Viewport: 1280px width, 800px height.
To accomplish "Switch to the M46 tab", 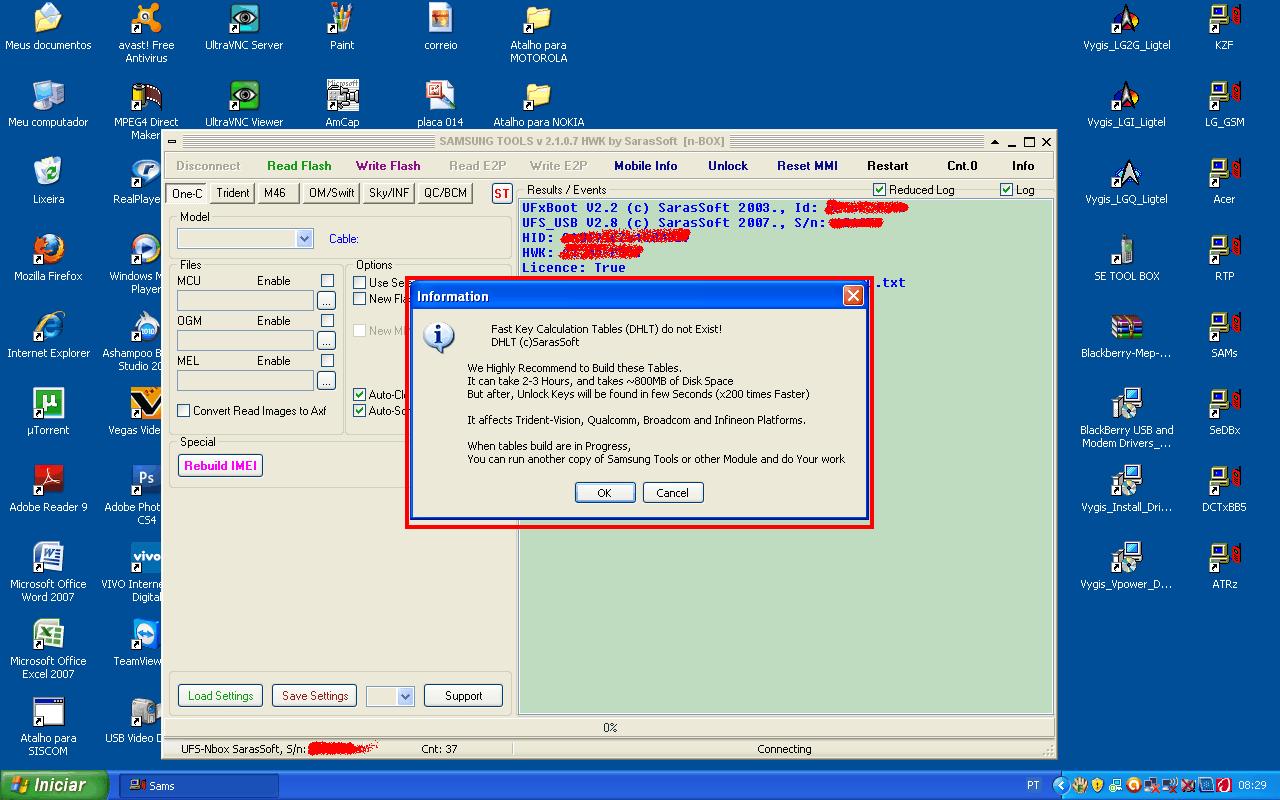I will pos(275,193).
